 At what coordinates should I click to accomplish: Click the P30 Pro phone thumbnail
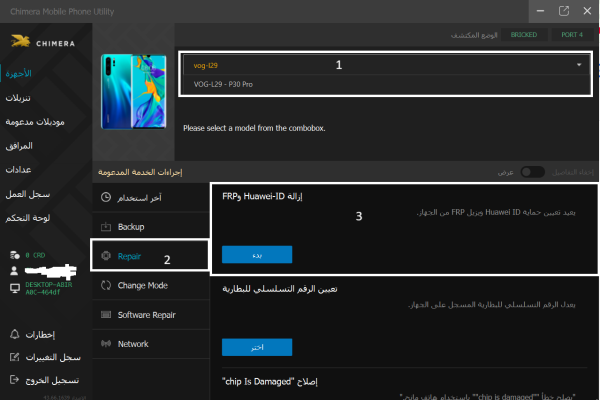[x=133, y=91]
